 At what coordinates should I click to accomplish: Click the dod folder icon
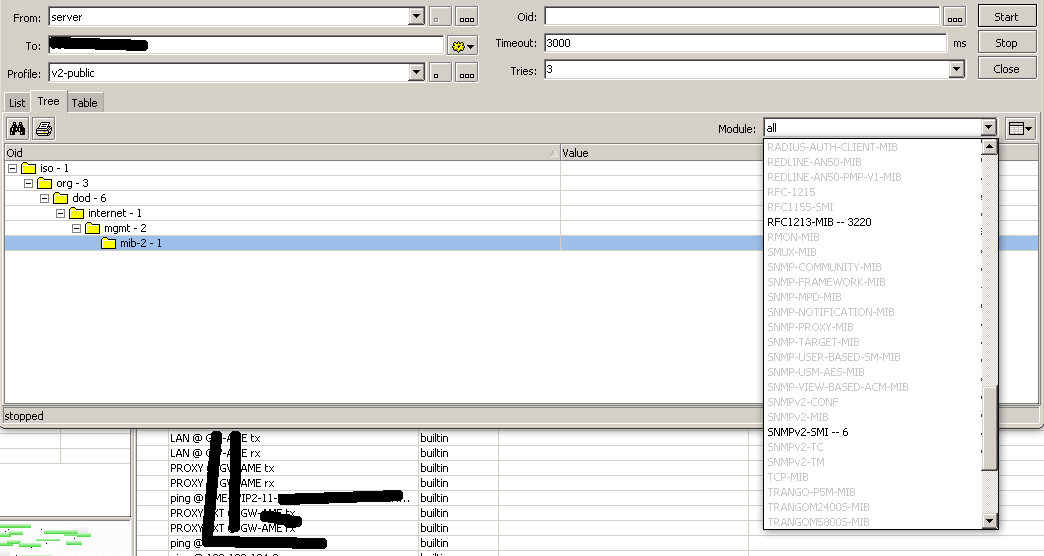coord(61,198)
